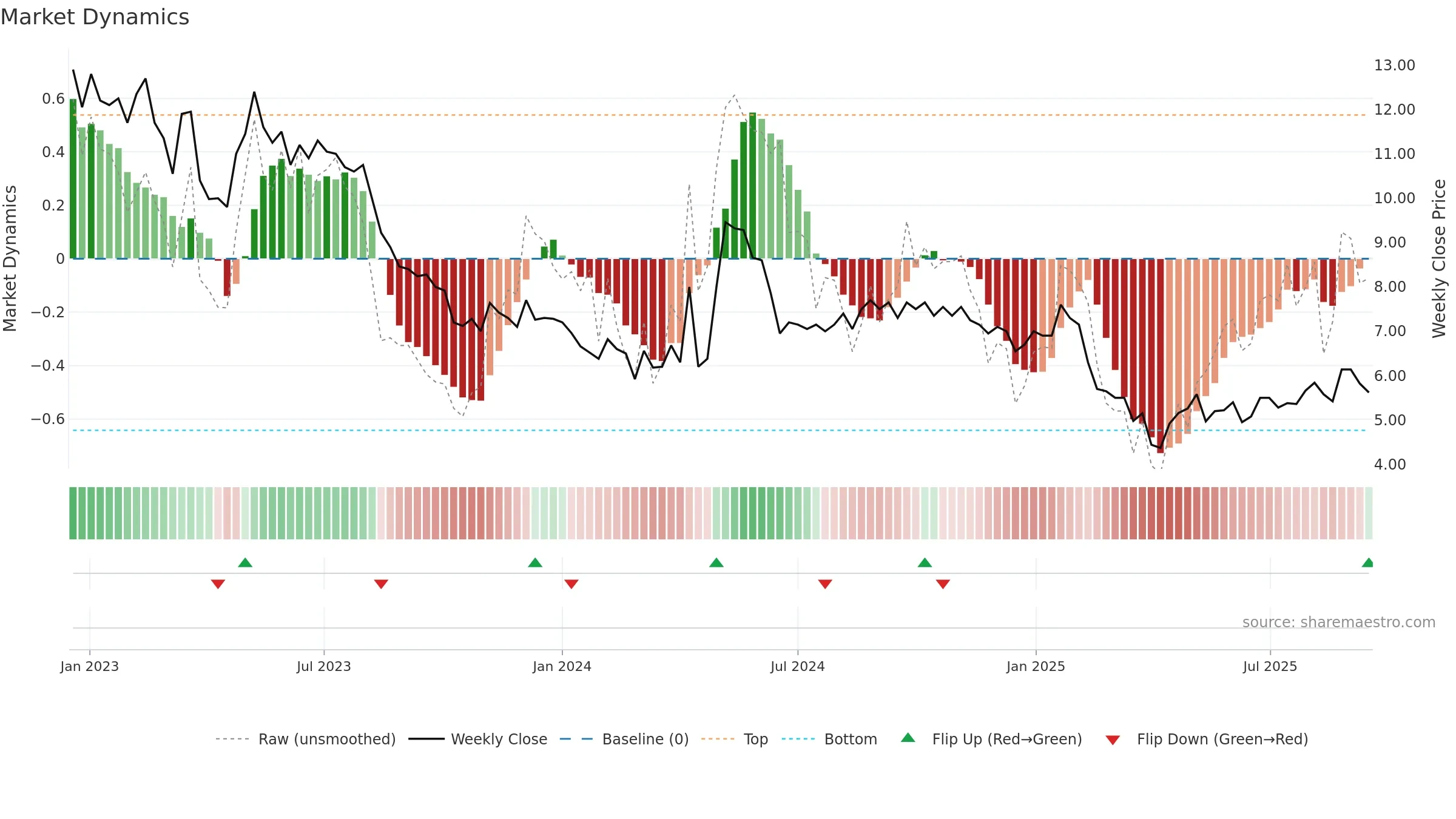The width and height of the screenshot is (1456, 819).
Task: Click the 12.00 price axis tick
Action: [x=1395, y=109]
